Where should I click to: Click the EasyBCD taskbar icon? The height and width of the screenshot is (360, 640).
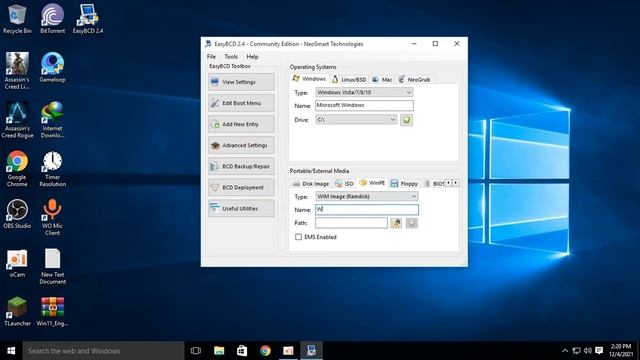click(311, 351)
